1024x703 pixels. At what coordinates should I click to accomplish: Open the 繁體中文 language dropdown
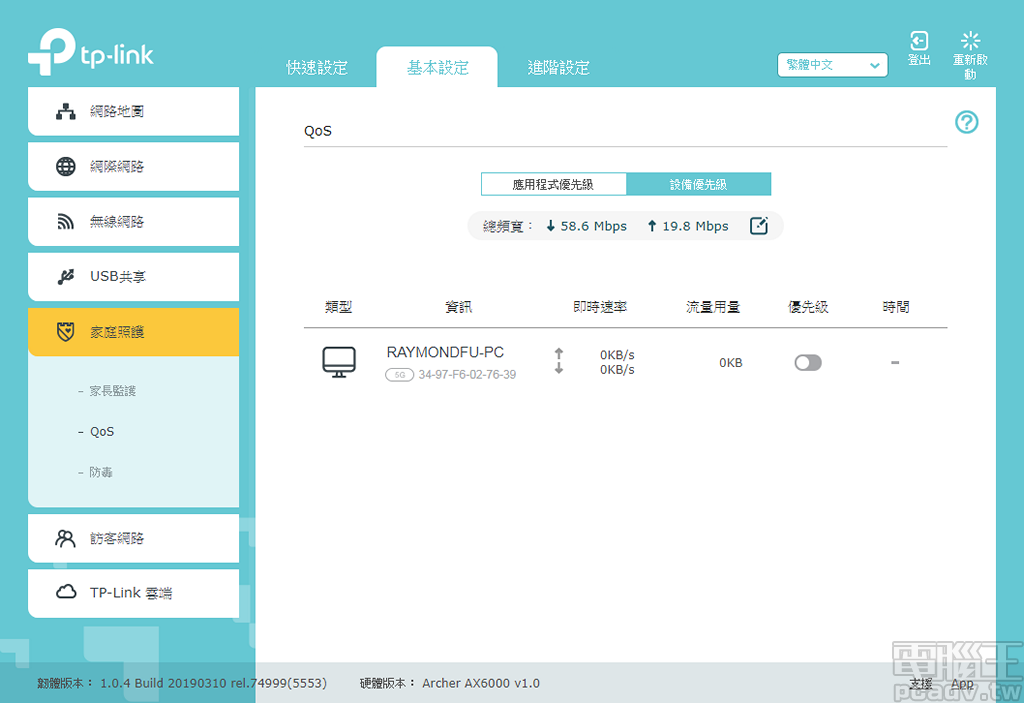[x=832, y=64]
